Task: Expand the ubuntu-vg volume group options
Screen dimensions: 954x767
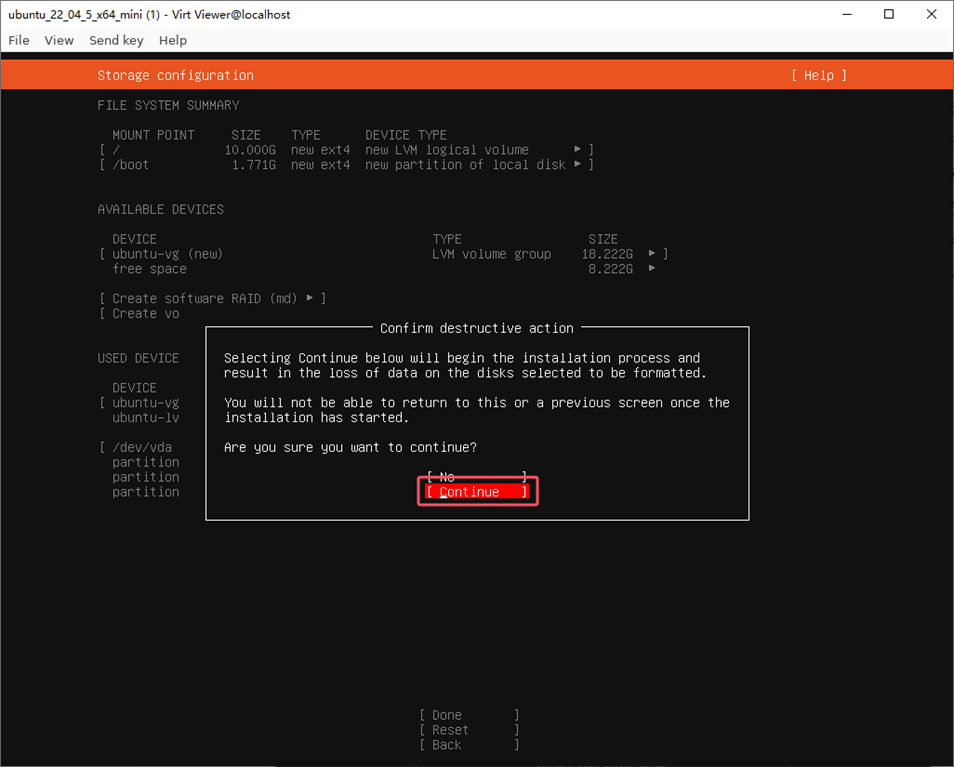Action: [x=650, y=253]
